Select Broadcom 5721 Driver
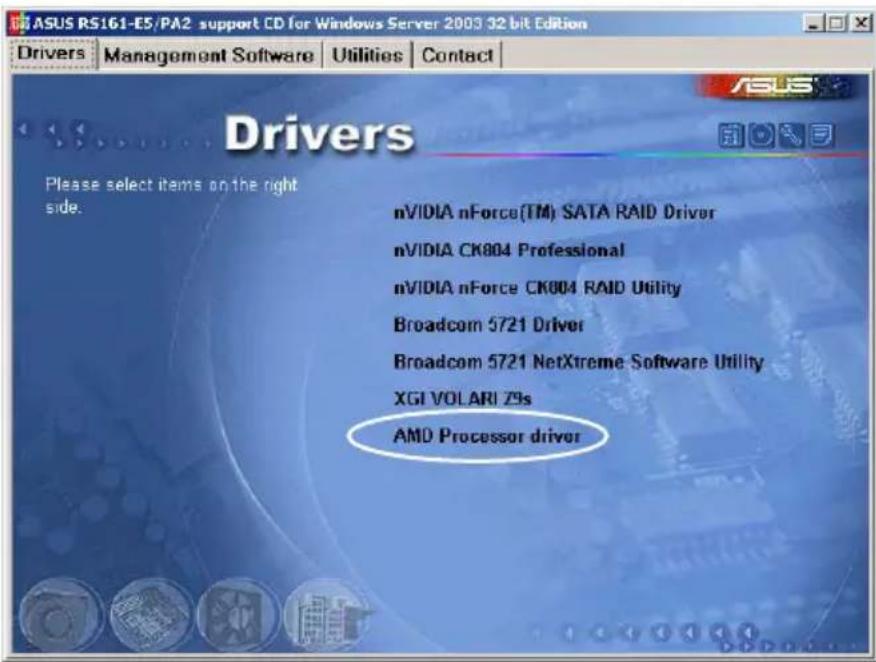 coord(488,325)
